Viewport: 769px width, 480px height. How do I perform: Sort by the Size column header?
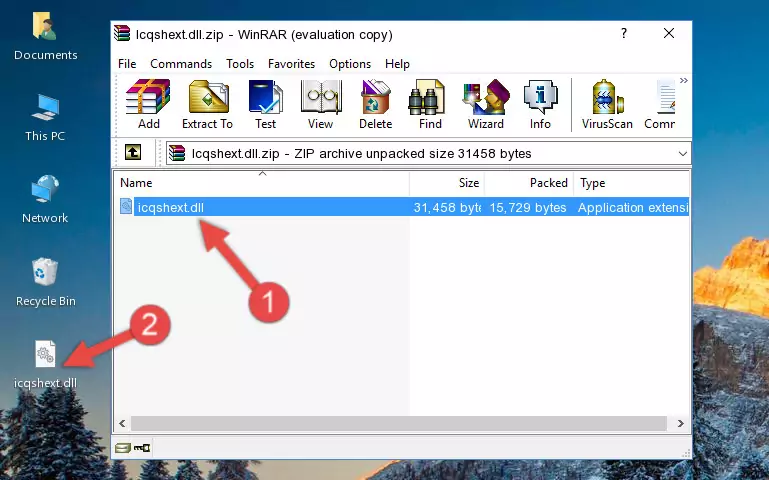[447, 183]
